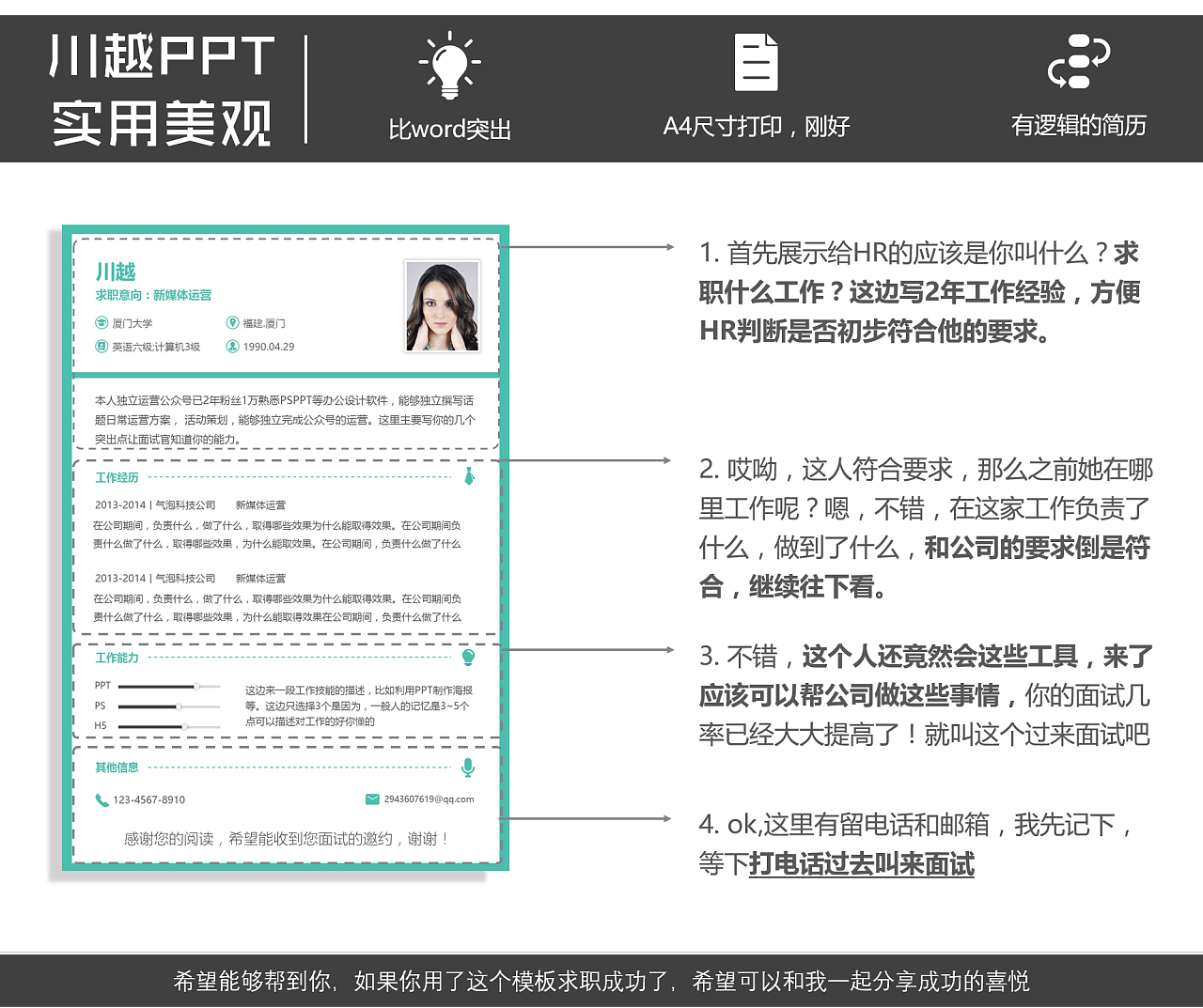This screenshot has width=1203, height=1008.
Task: Click the A4尺寸打印，刚好 label
Action: [x=757, y=126]
